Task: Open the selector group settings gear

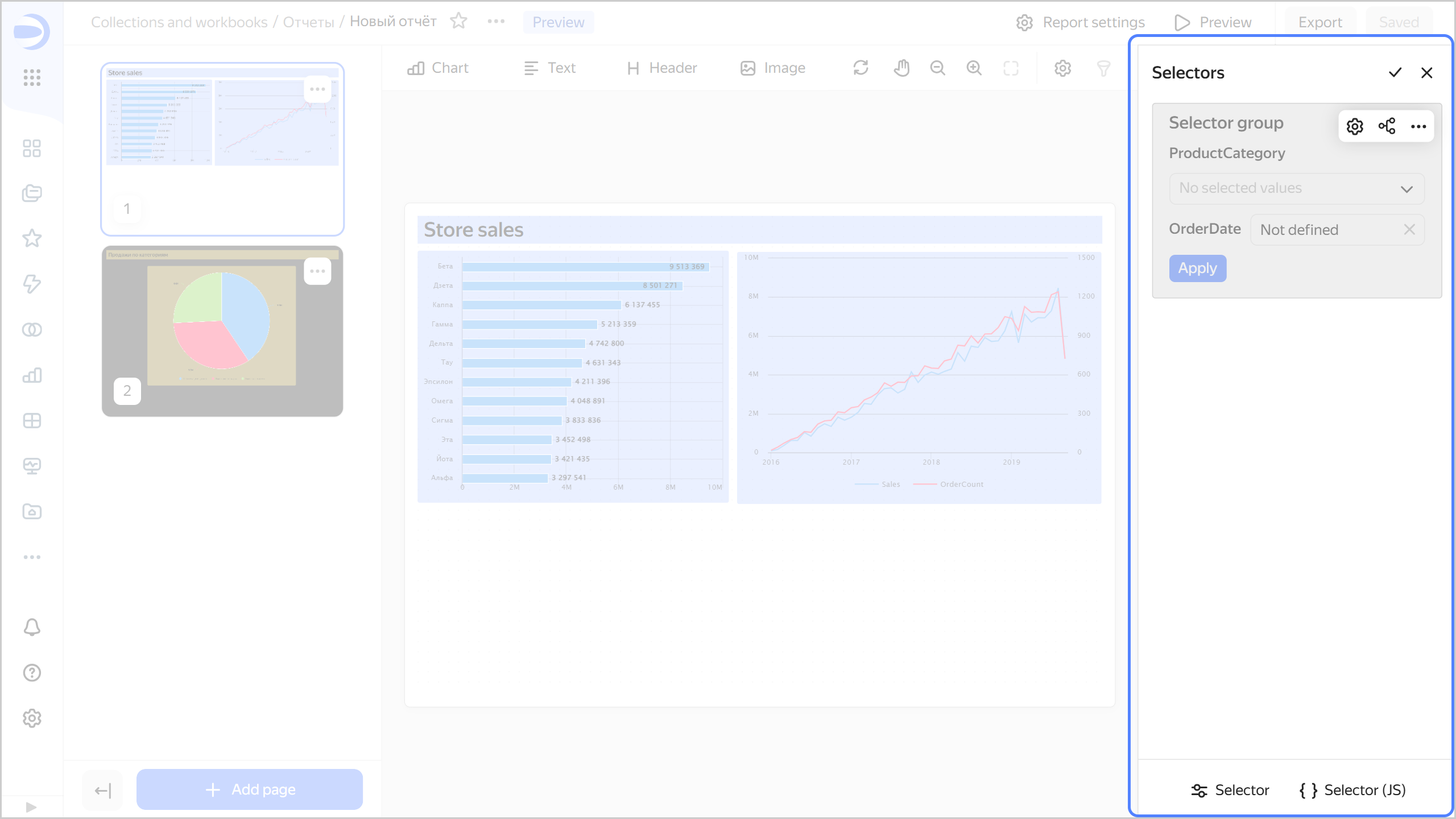Action: [x=1354, y=126]
